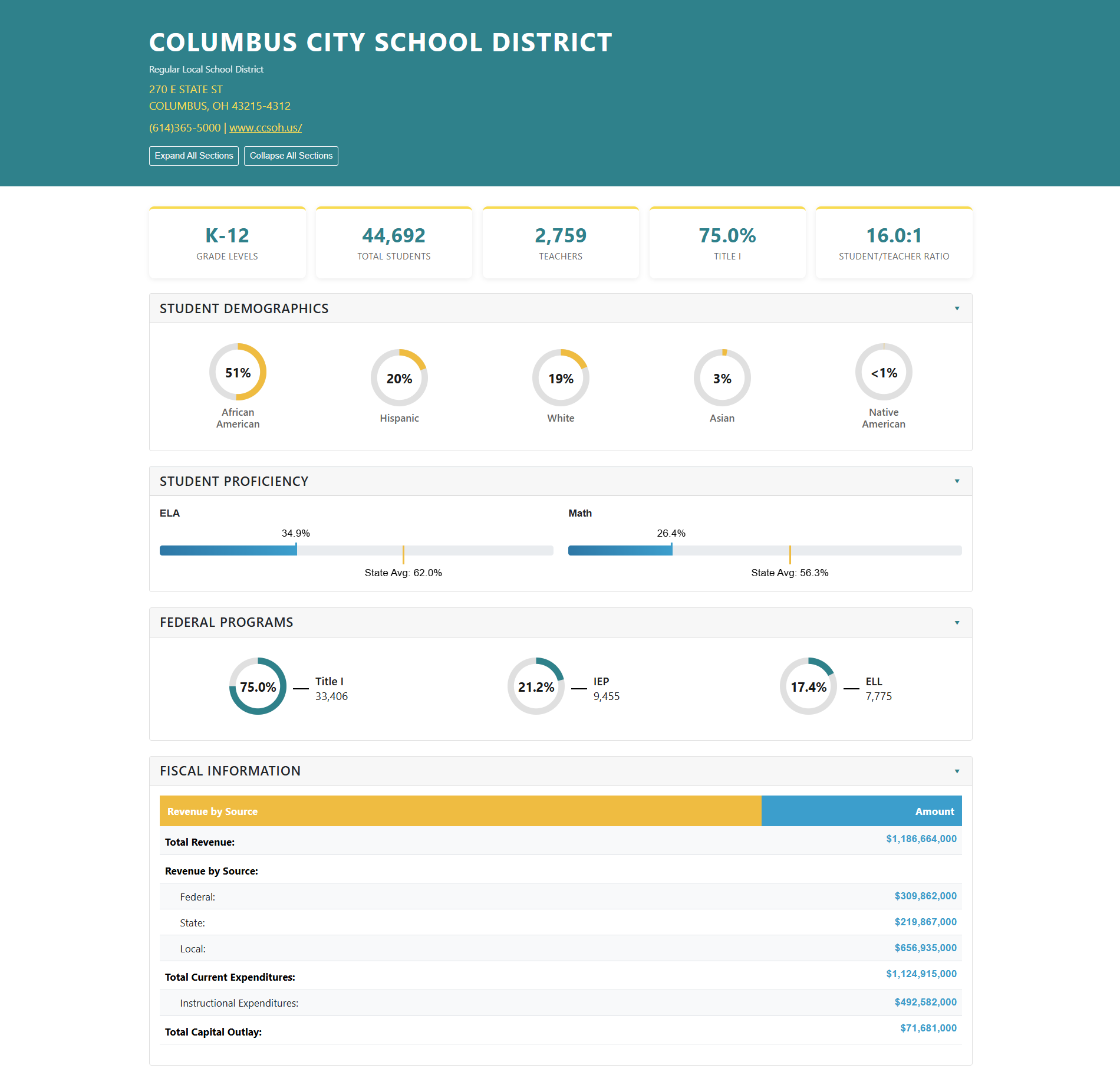Viewport: 1120px width, 1078px height.
Task: Click the Total Revenue row label
Action: (x=200, y=842)
